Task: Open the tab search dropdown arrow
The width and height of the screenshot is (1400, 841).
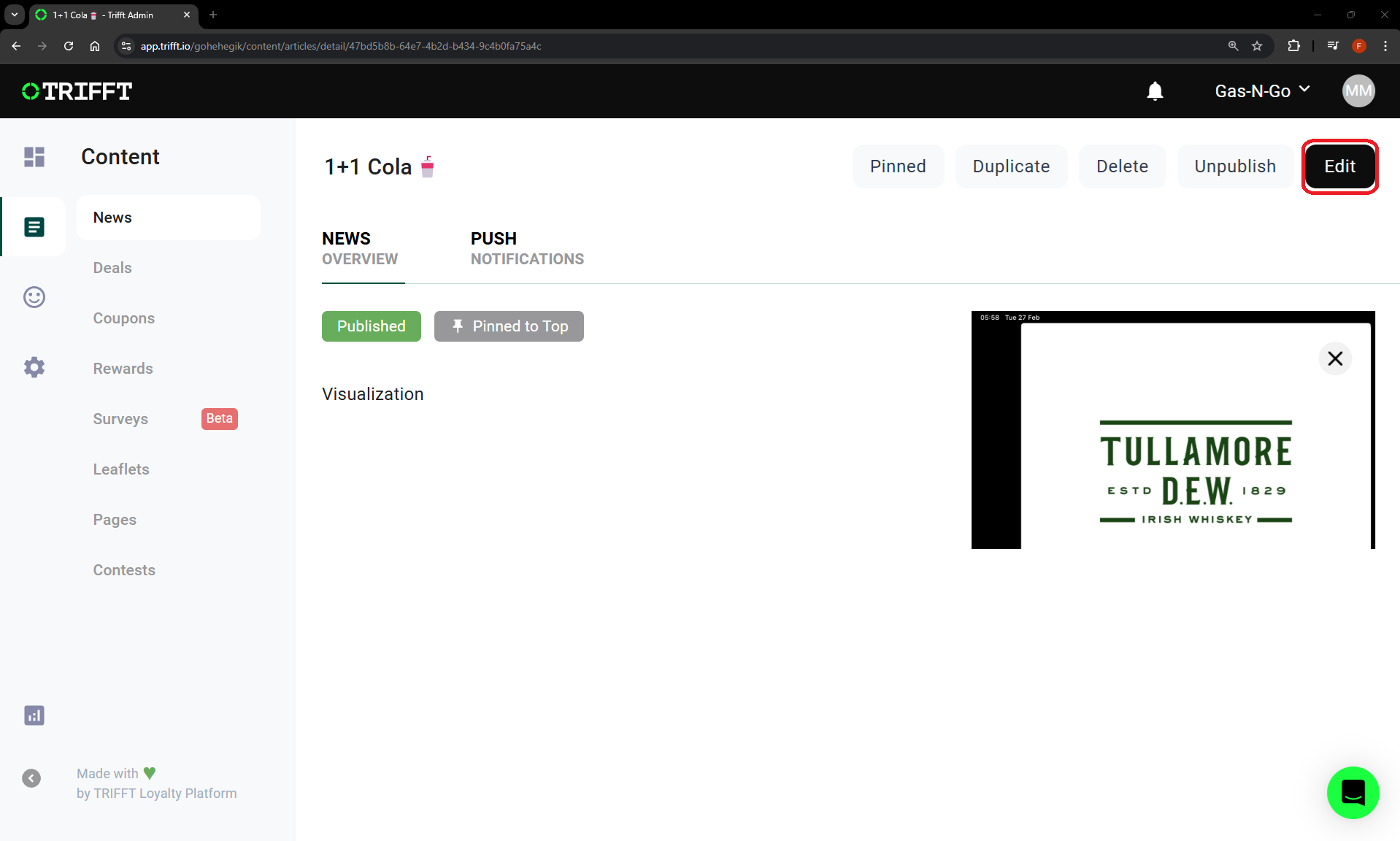Action: pos(15,15)
